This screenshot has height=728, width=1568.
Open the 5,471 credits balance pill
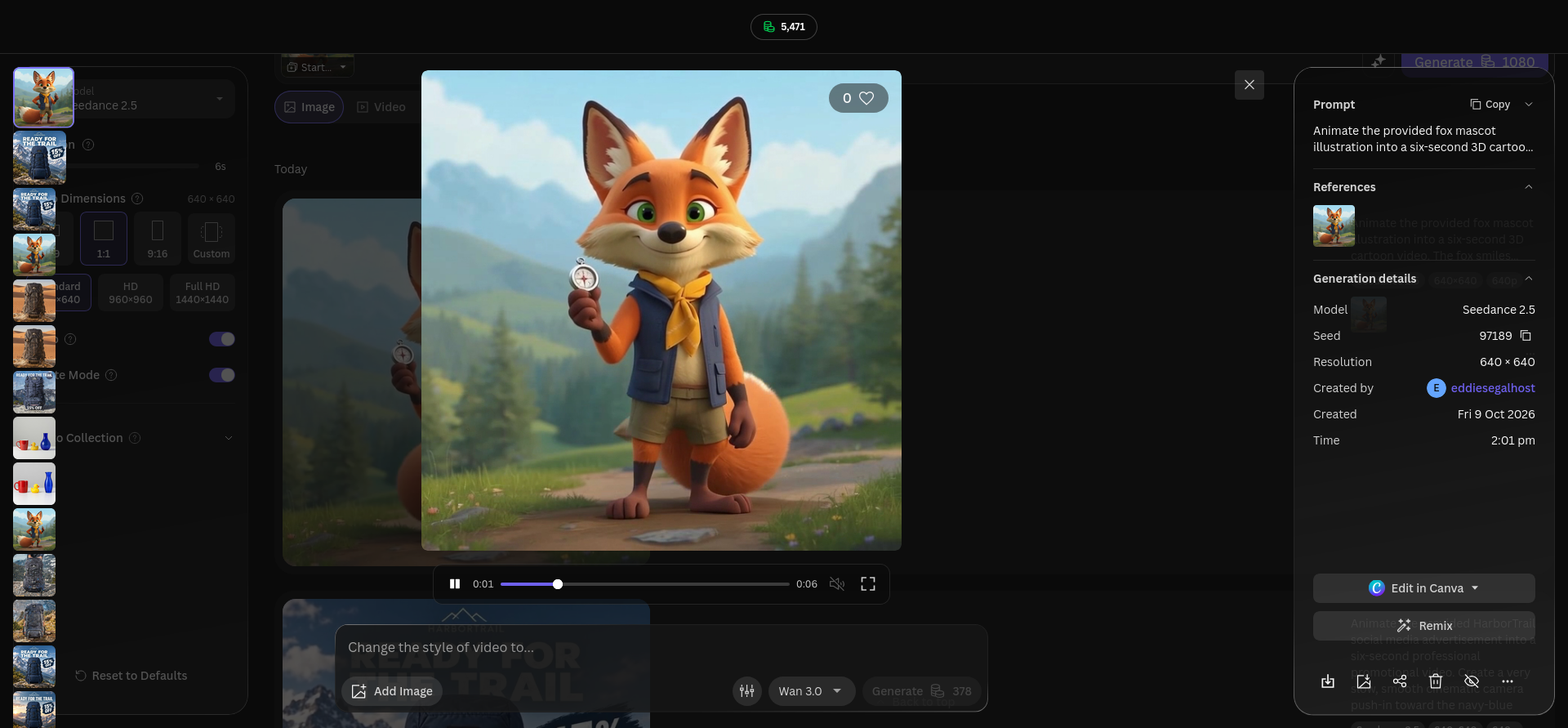784,27
